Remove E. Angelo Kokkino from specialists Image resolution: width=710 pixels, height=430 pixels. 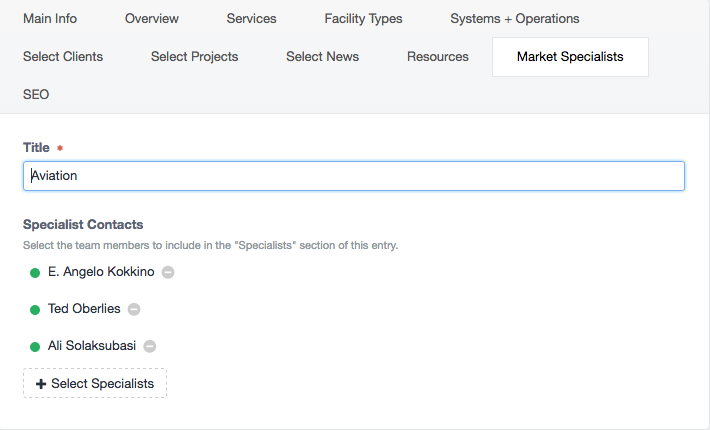pyautogui.click(x=168, y=272)
